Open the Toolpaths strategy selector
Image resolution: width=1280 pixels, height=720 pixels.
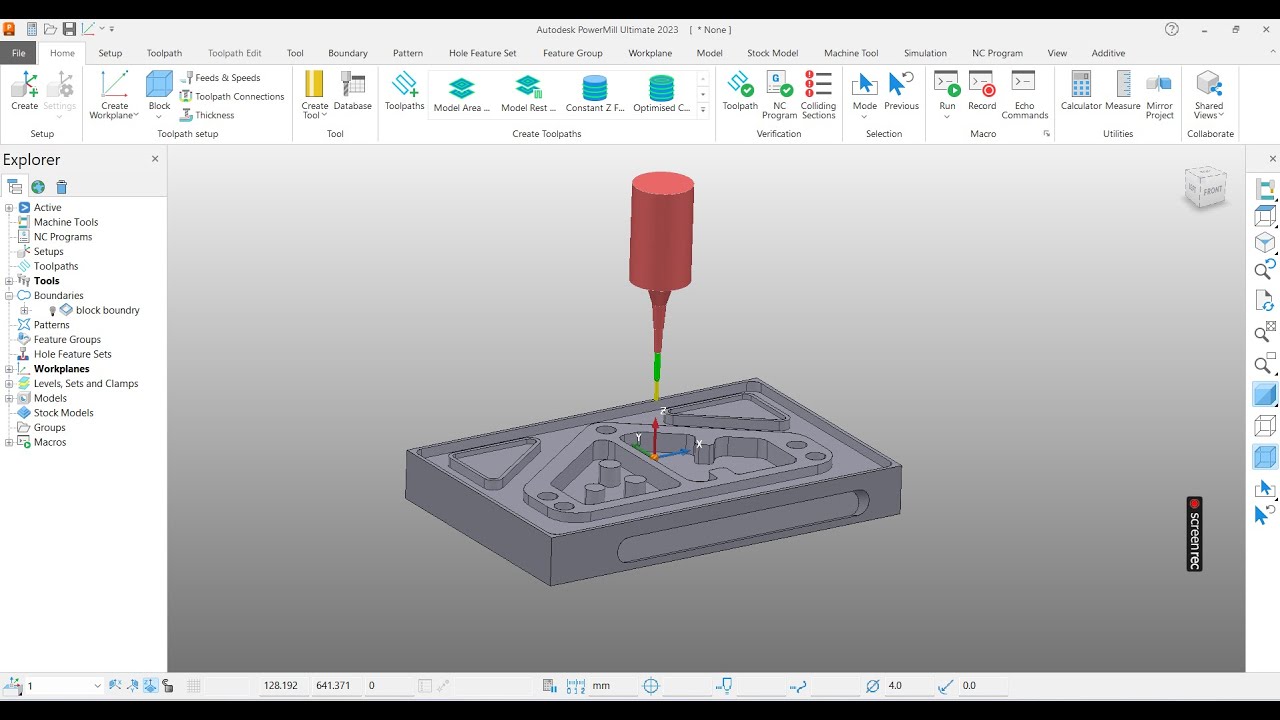pyautogui.click(x=404, y=91)
